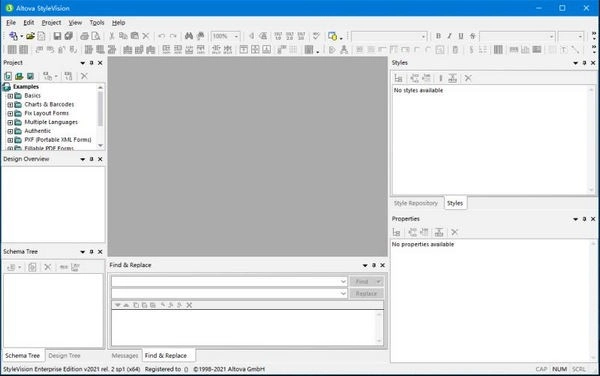600x376 pixels.
Task: Click the Print icon in toolbar
Action: [84, 36]
